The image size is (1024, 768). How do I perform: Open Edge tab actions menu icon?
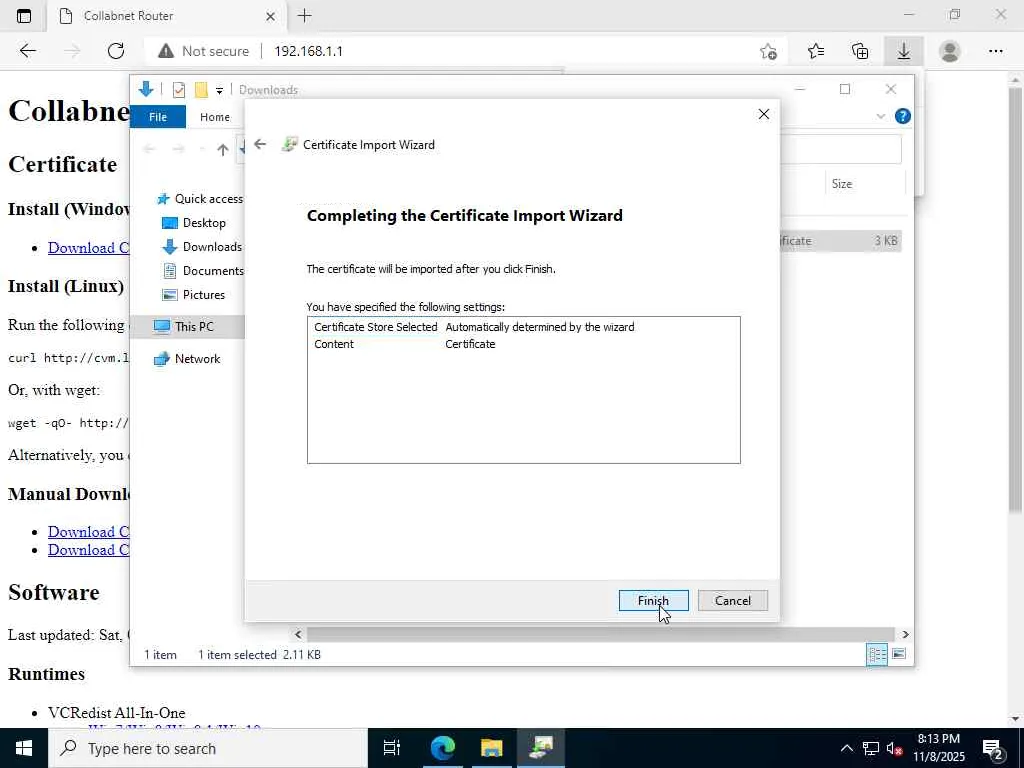coord(24,16)
